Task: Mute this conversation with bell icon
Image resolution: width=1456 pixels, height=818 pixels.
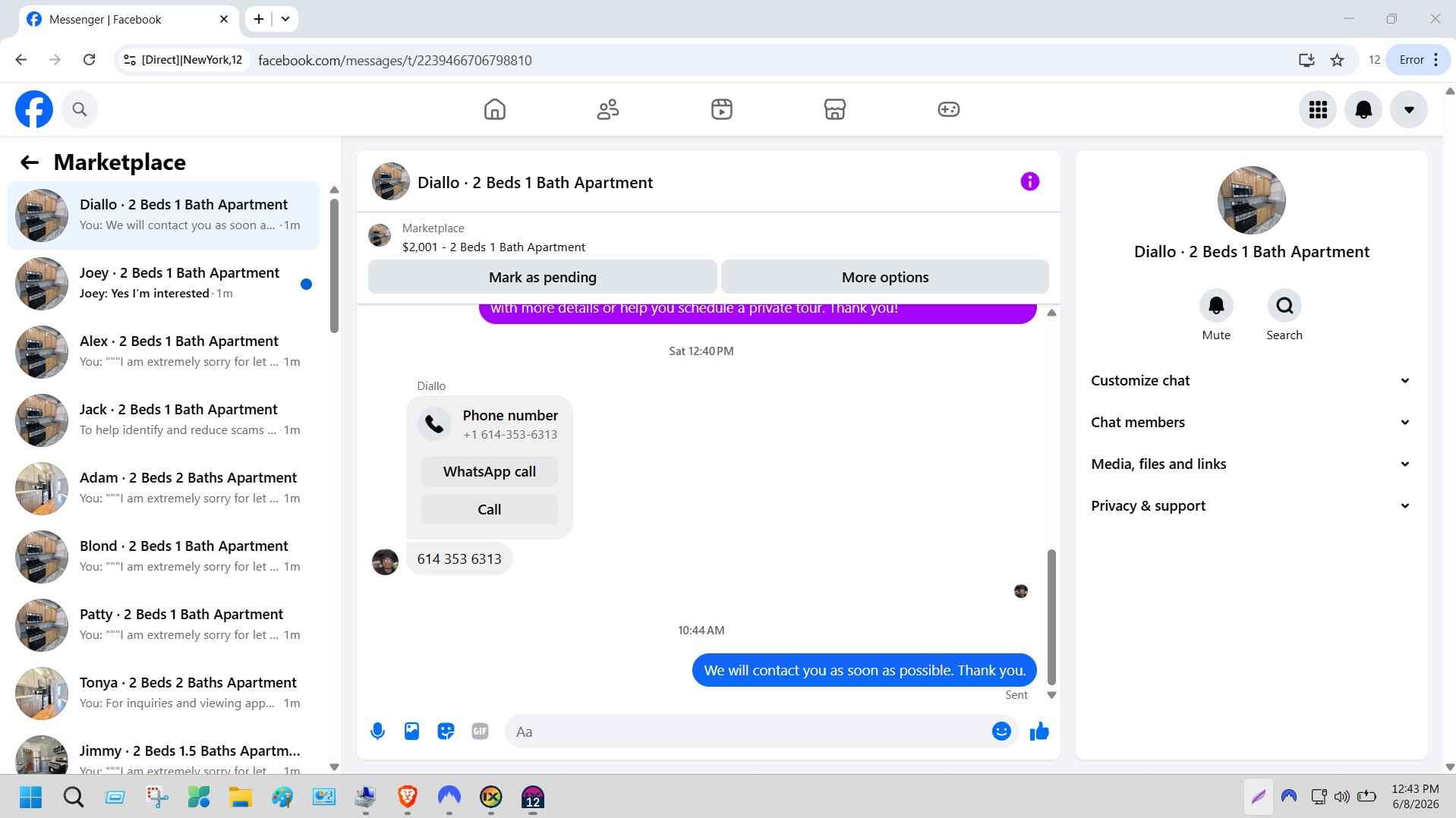Action: point(1216,306)
